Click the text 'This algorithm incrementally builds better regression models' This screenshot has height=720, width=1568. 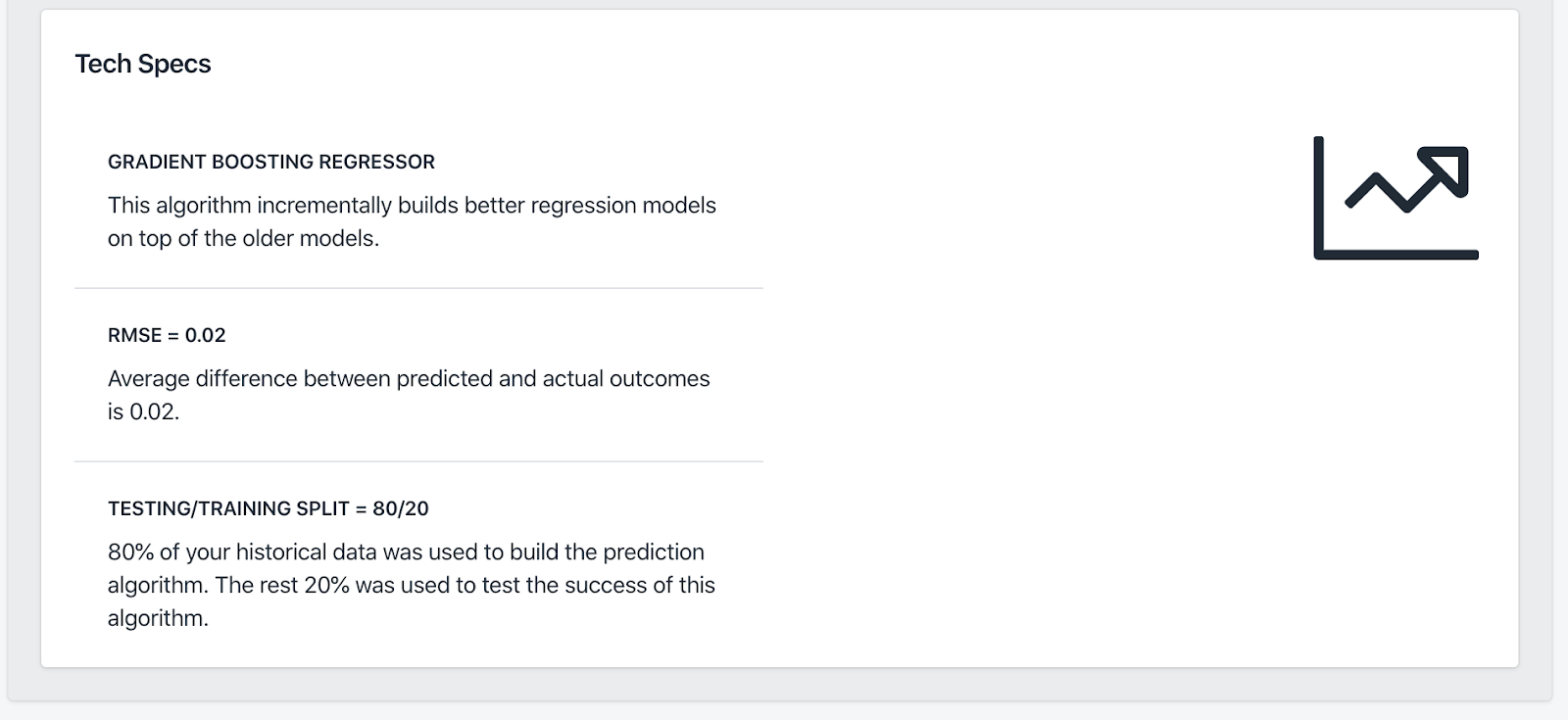412,205
